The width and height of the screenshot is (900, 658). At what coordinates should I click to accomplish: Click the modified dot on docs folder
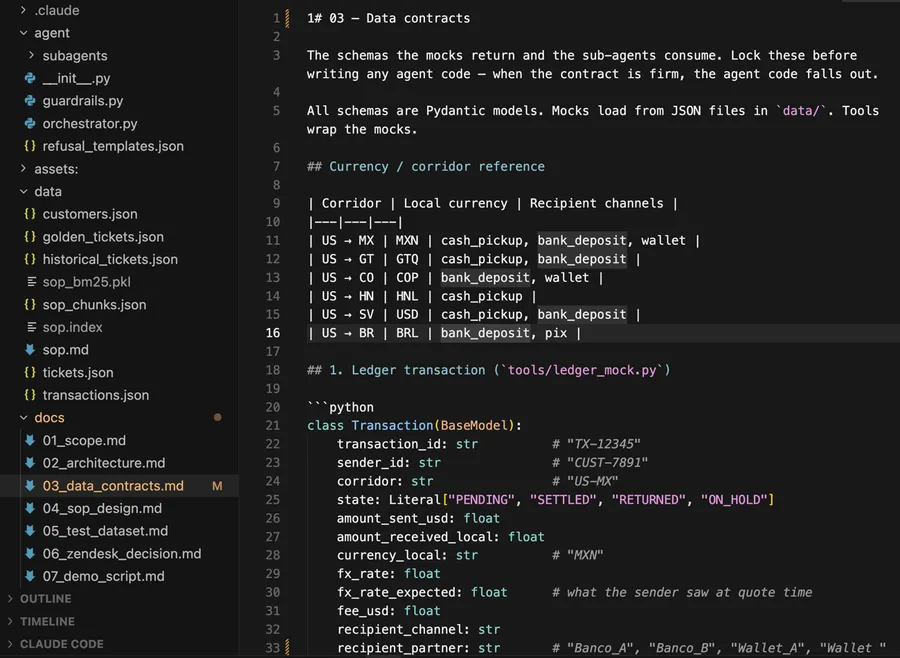(x=218, y=417)
